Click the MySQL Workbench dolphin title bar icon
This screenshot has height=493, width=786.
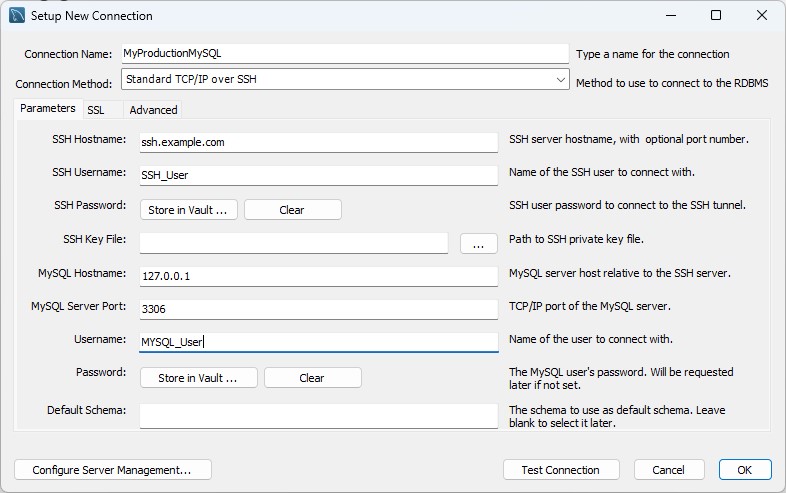16,16
